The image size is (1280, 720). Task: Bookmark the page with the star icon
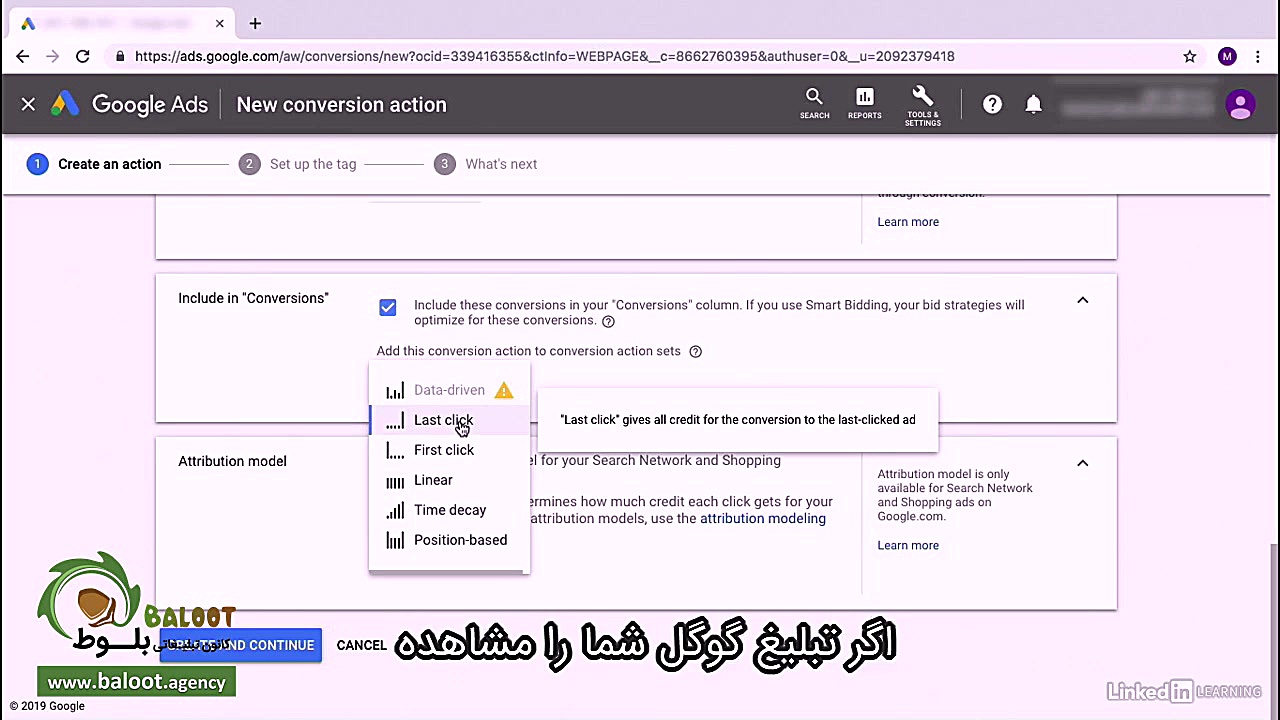[1190, 57]
